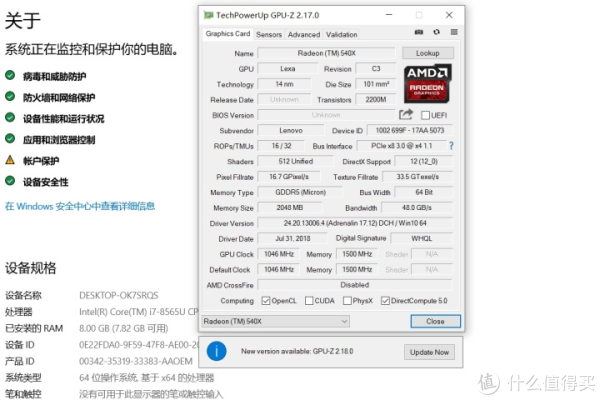The image size is (600, 400).
Task: Close the GPU-Z window with X
Action: (x=449, y=15)
